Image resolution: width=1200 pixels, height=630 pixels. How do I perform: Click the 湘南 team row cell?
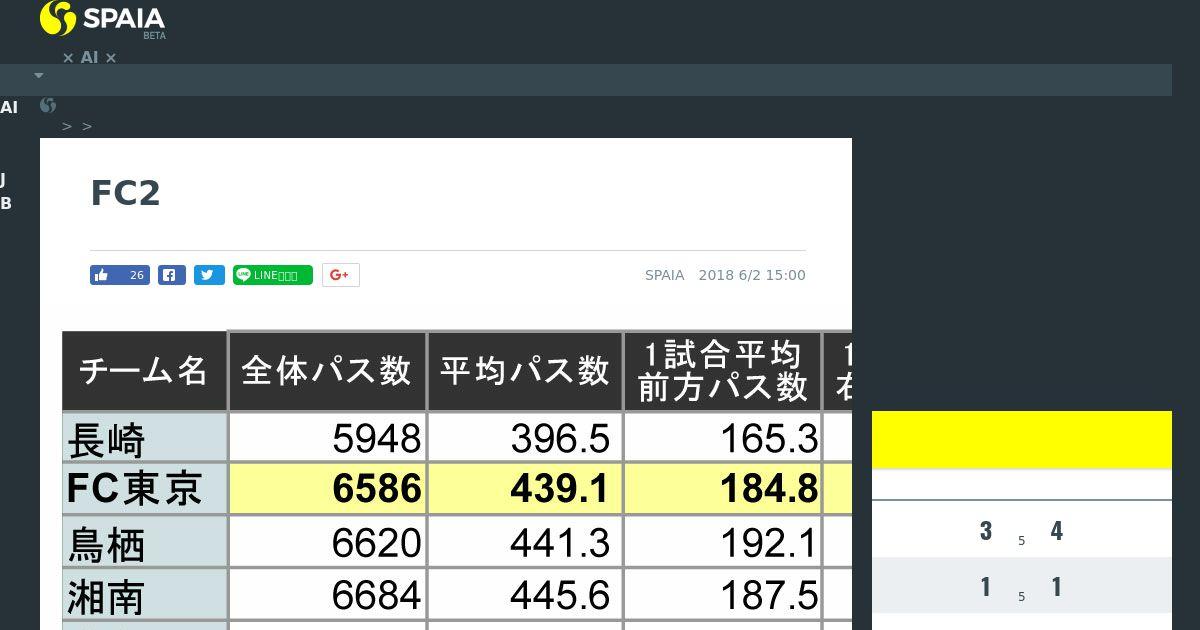pos(144,595)
